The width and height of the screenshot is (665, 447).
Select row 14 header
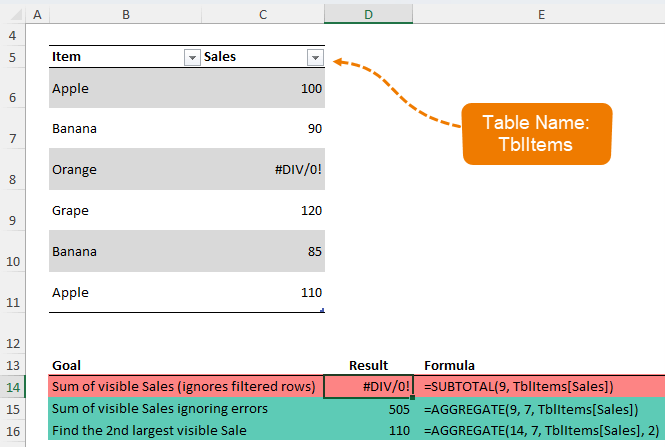pyautogui.click(x=12, y=387)
